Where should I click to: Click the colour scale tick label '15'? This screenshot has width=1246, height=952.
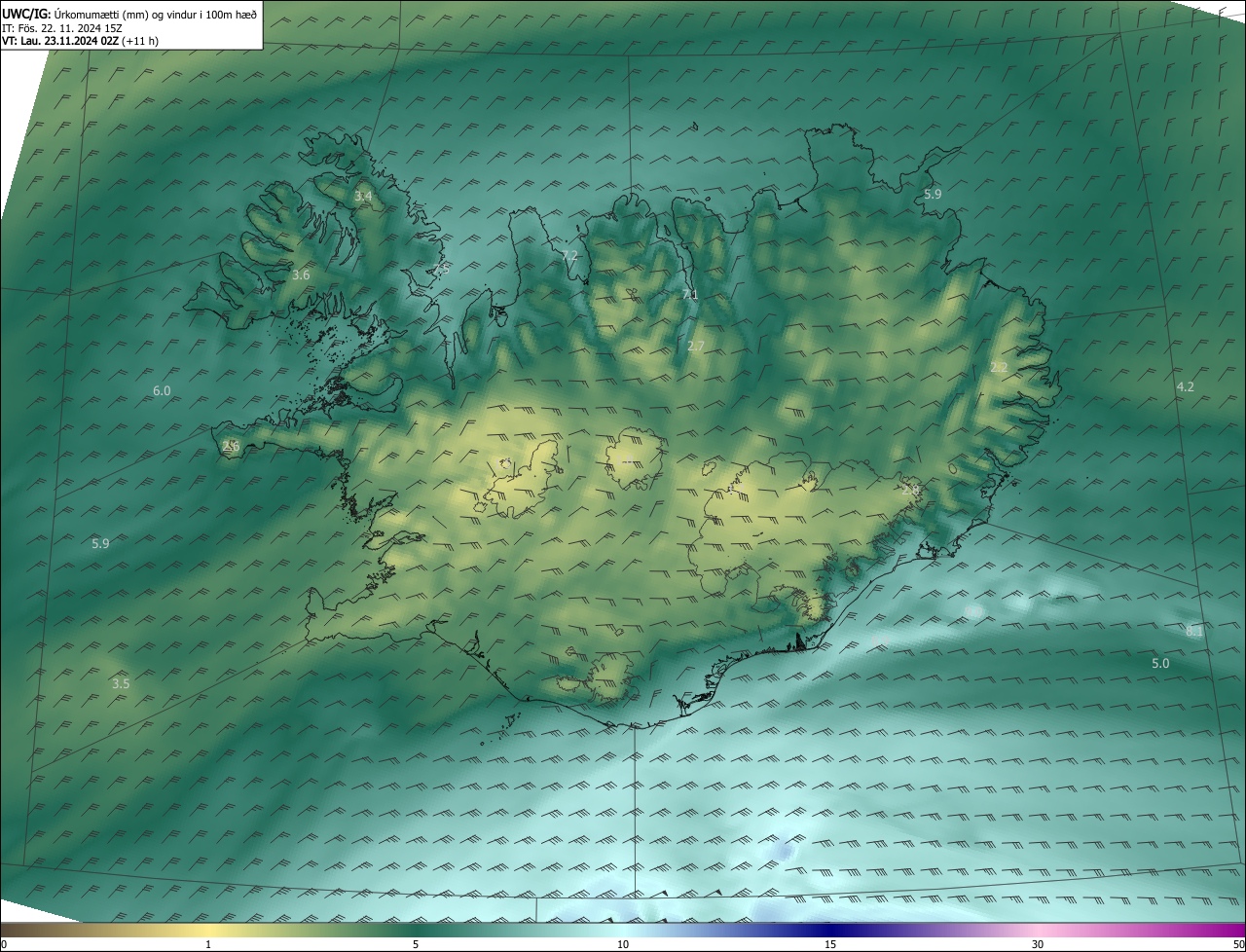tap(830, 944)
